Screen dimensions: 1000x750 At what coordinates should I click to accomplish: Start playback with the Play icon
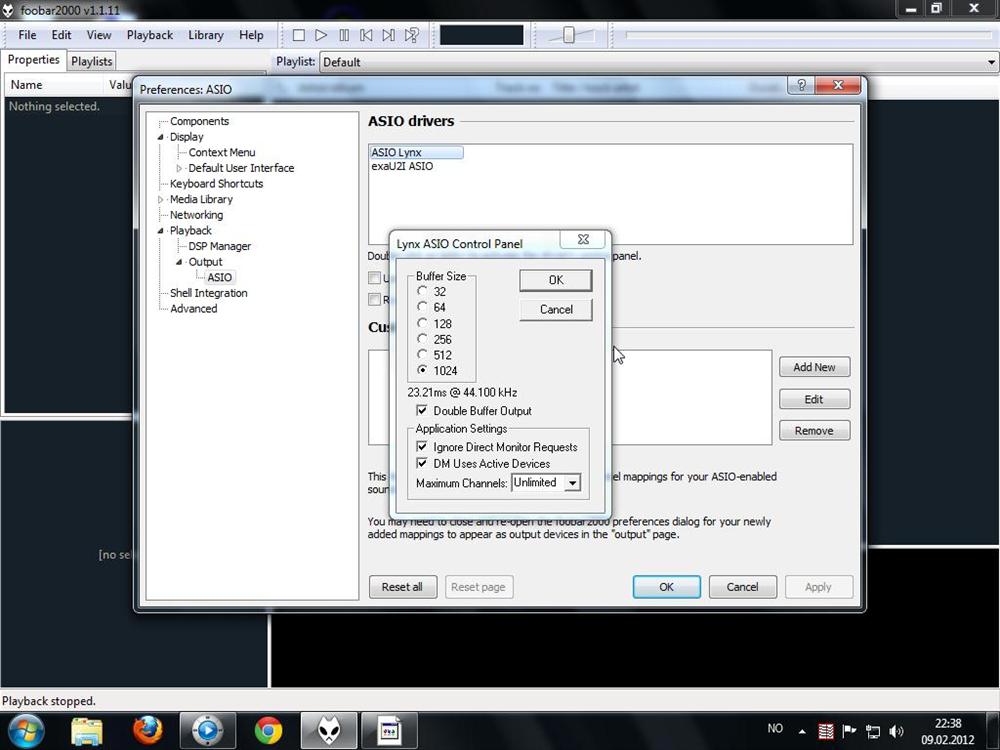[x=321, y=35]
